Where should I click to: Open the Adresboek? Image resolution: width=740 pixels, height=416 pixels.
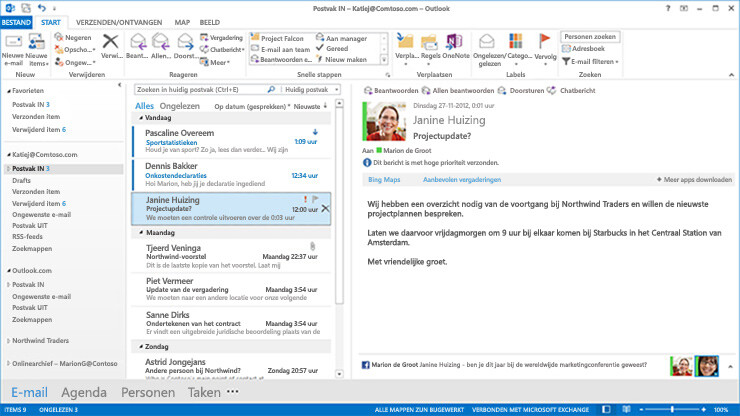(x=583, y=49)
